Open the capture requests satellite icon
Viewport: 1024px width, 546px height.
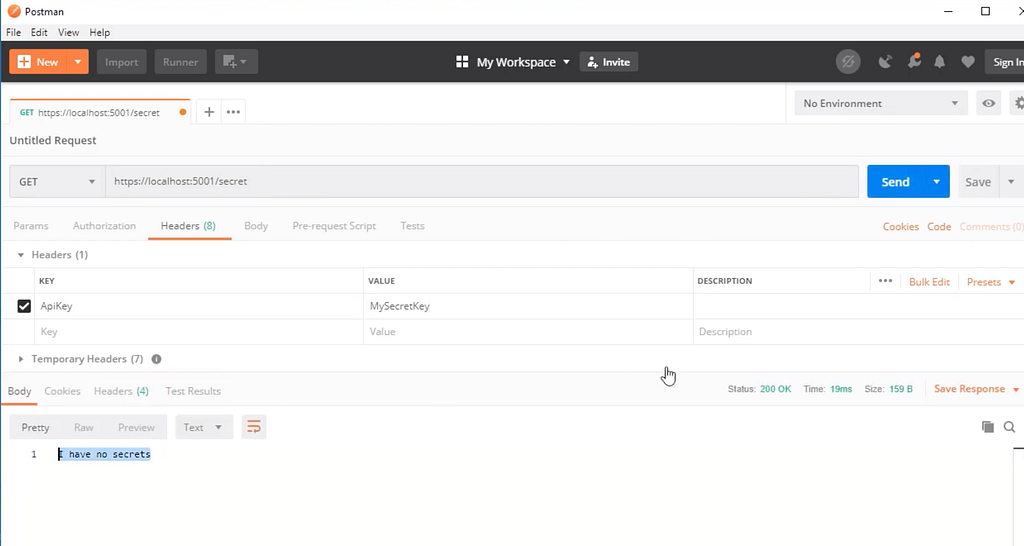[x=885, y=62]
